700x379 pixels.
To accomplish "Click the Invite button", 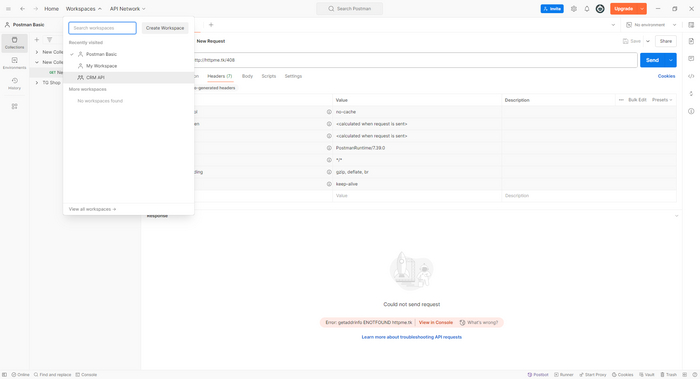I will click(x=552, y=8).
